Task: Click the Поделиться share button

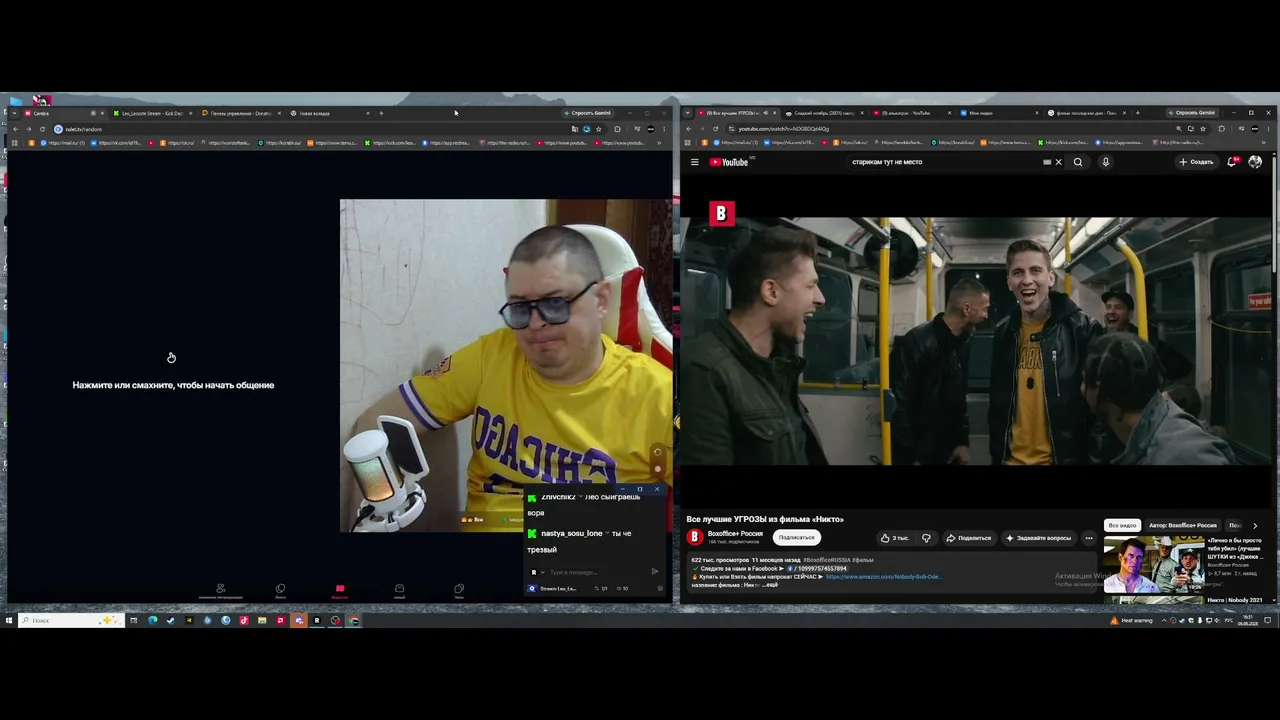Action: (968, 538)
